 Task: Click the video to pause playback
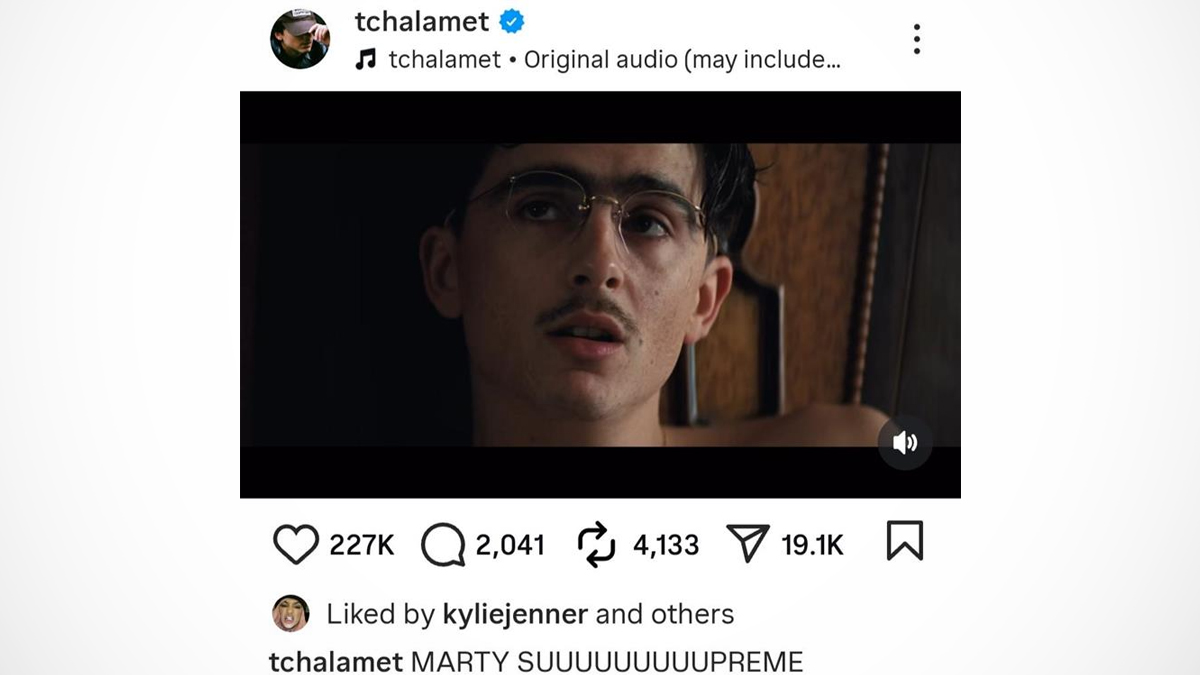600,294
